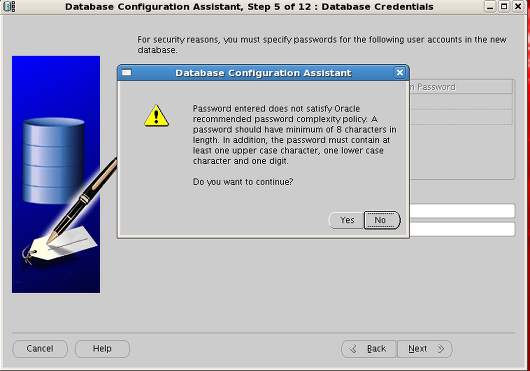Image resolution: width=530 pixels, height=371 pixels.
Task: Click the 'Do you want to continue?' text
Action: click(243, 182)
